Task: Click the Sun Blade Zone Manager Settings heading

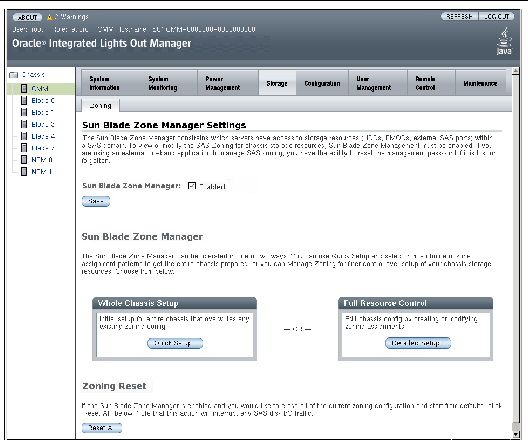Action: [x=164, y=125]
